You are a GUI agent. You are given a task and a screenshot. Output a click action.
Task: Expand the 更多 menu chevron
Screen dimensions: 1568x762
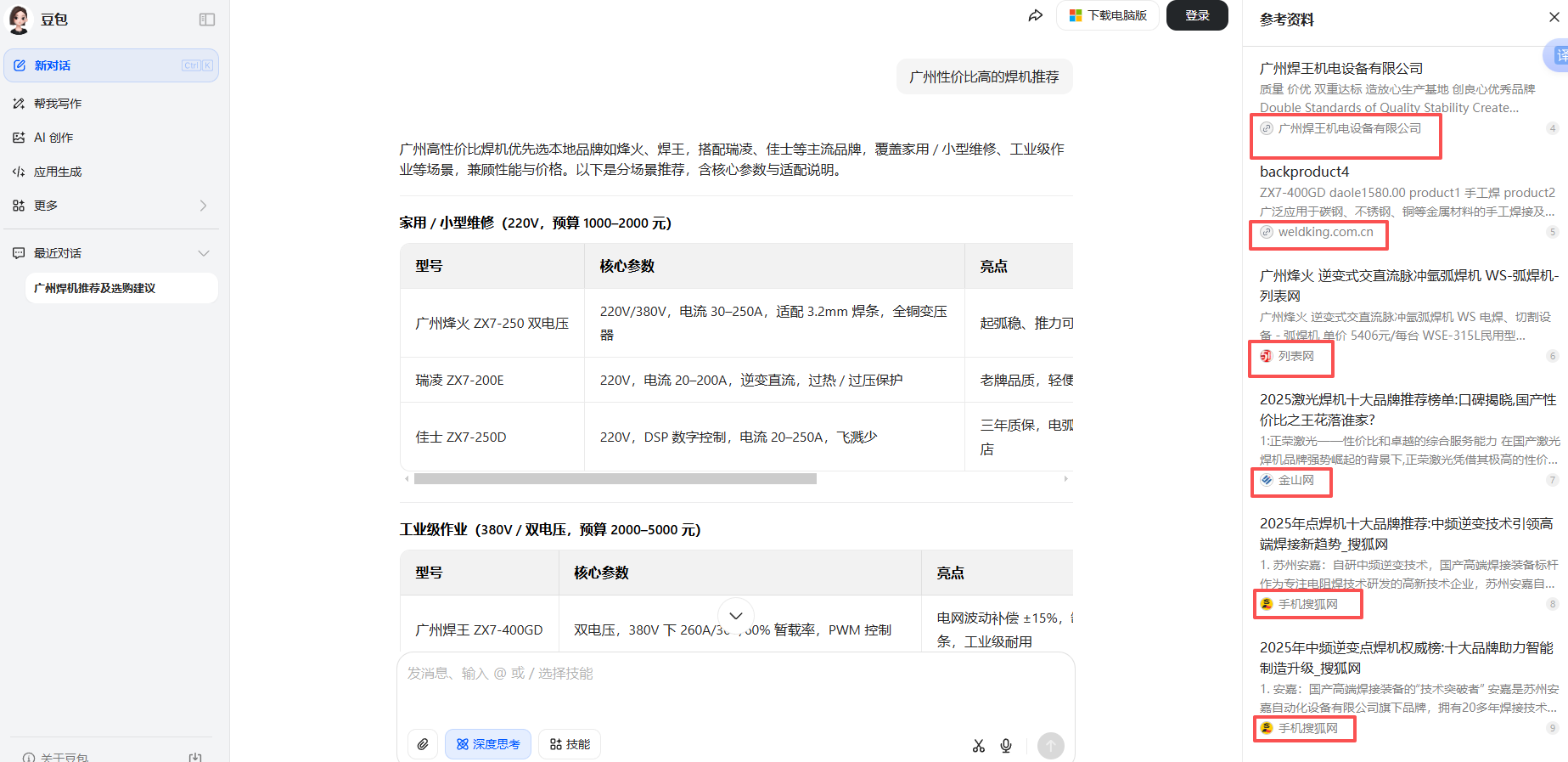[203, 206]
